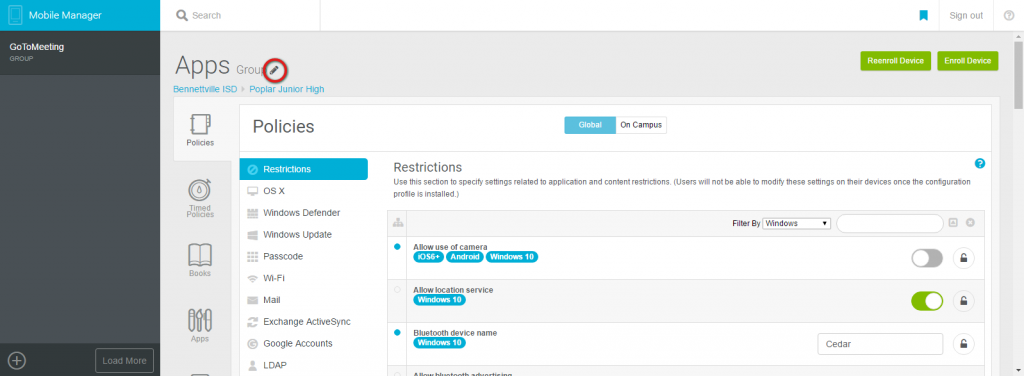
Task: Click the filter text field
Action: [889, 223]
